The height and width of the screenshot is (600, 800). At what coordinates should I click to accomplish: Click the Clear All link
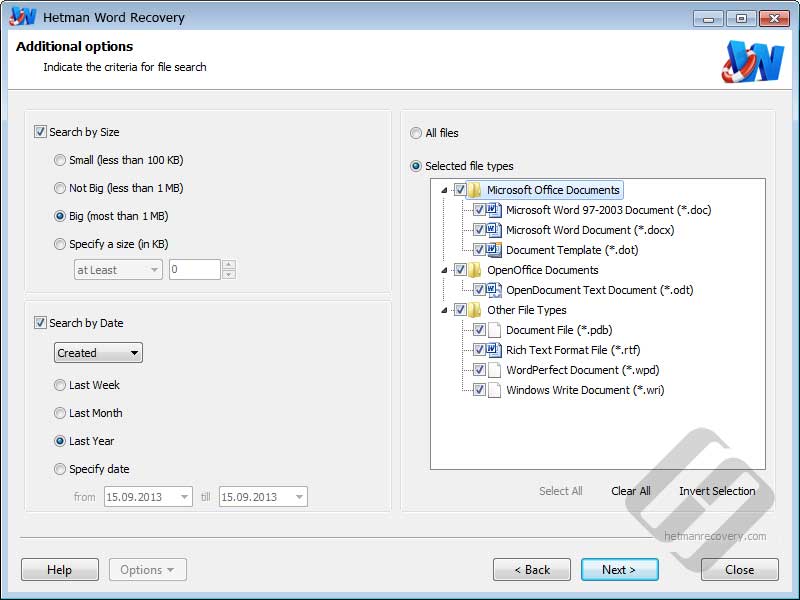click(631, 491)
